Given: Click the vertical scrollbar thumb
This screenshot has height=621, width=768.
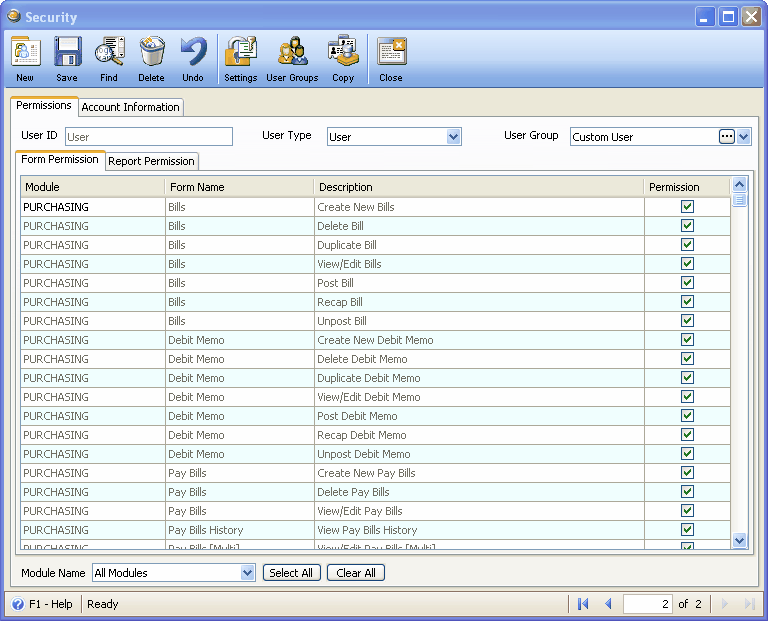Looking at the screenshot, I should 740,200.
